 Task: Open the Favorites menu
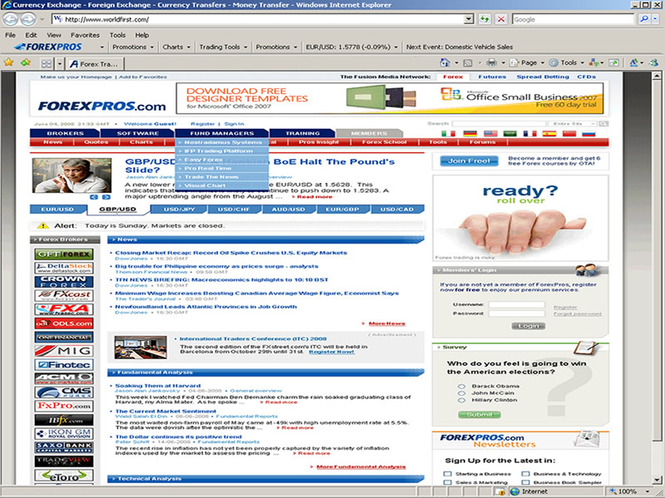coord(85,35)
